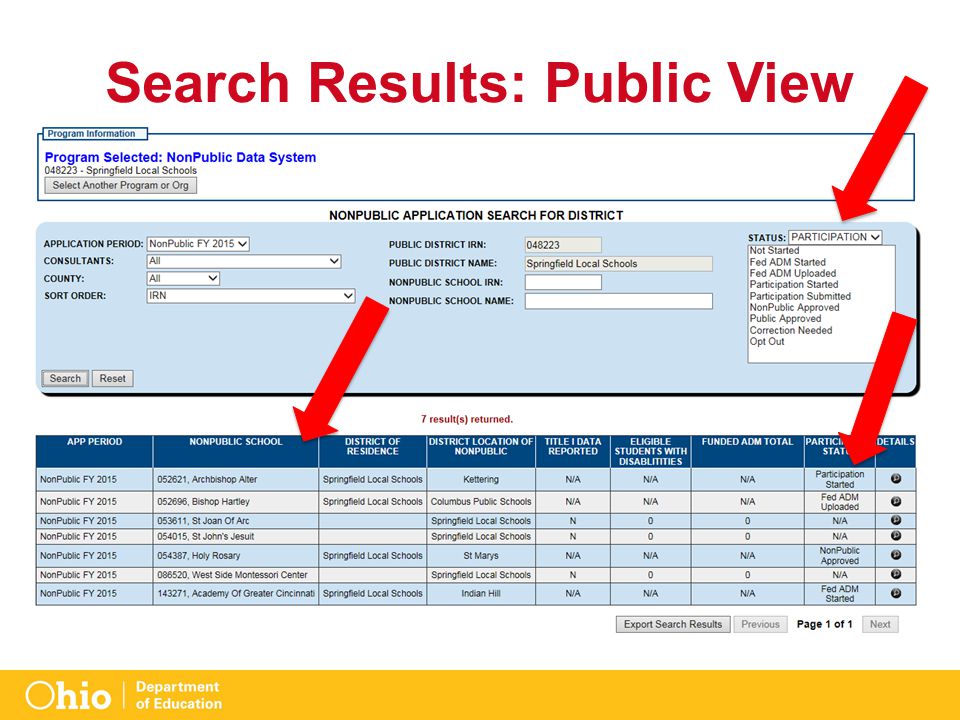This screenshot has width=960, height=720.
Task: Select 'Participation Submitted' status option
Action: tap(800, 296)
